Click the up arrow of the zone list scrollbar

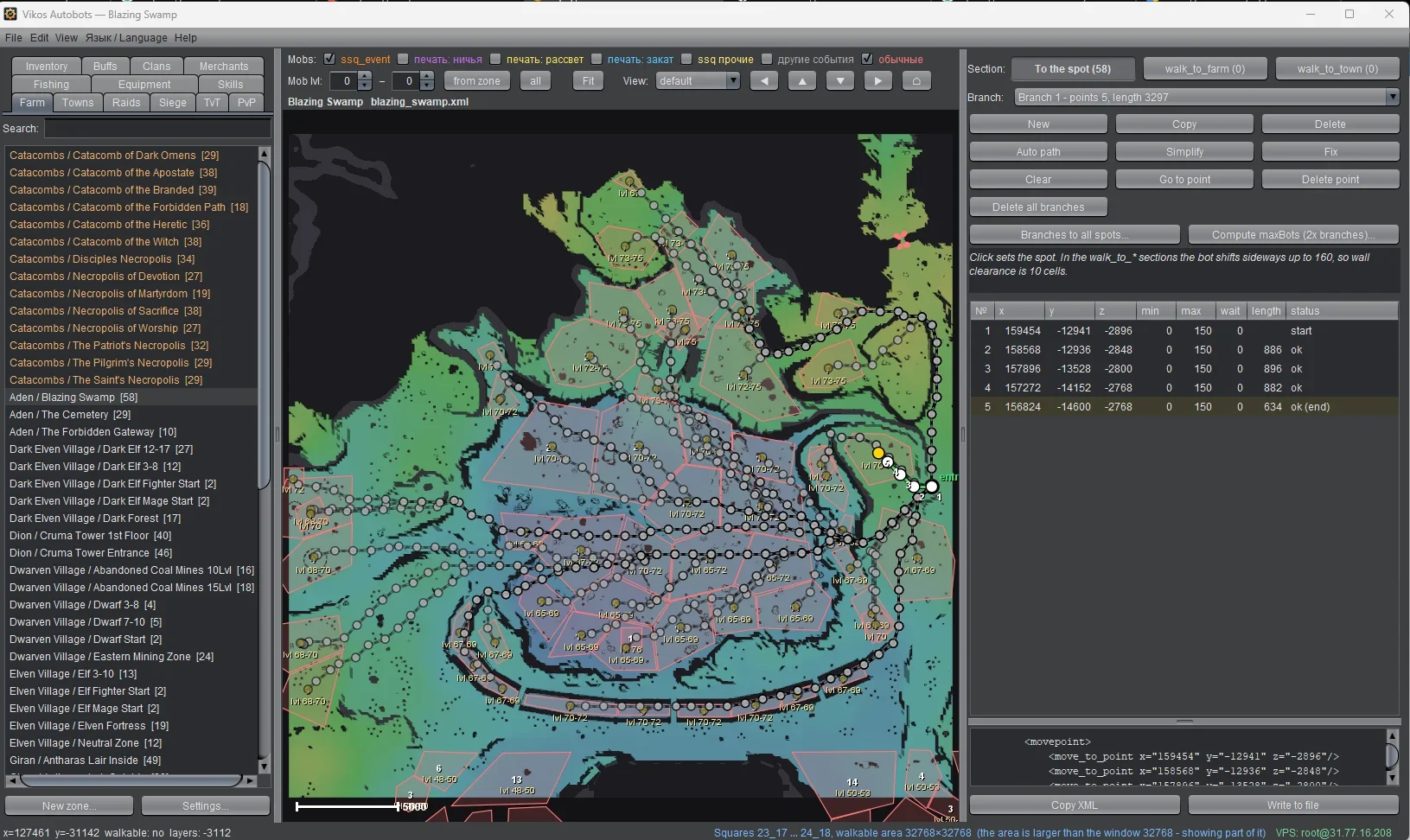click(264, 154)
